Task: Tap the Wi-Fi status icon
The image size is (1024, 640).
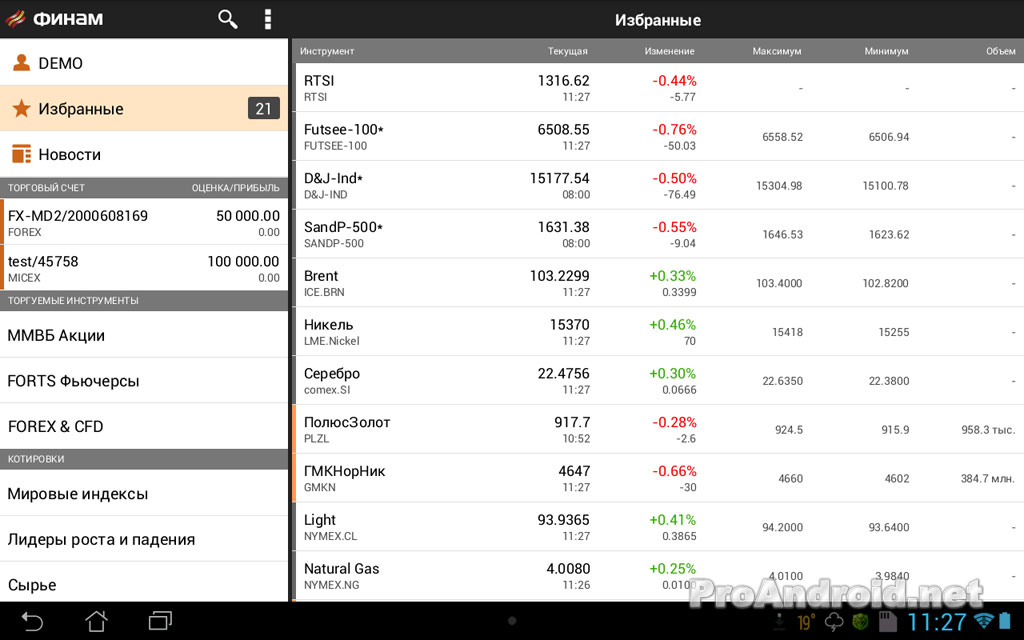Action: click(x=982, y=620)
